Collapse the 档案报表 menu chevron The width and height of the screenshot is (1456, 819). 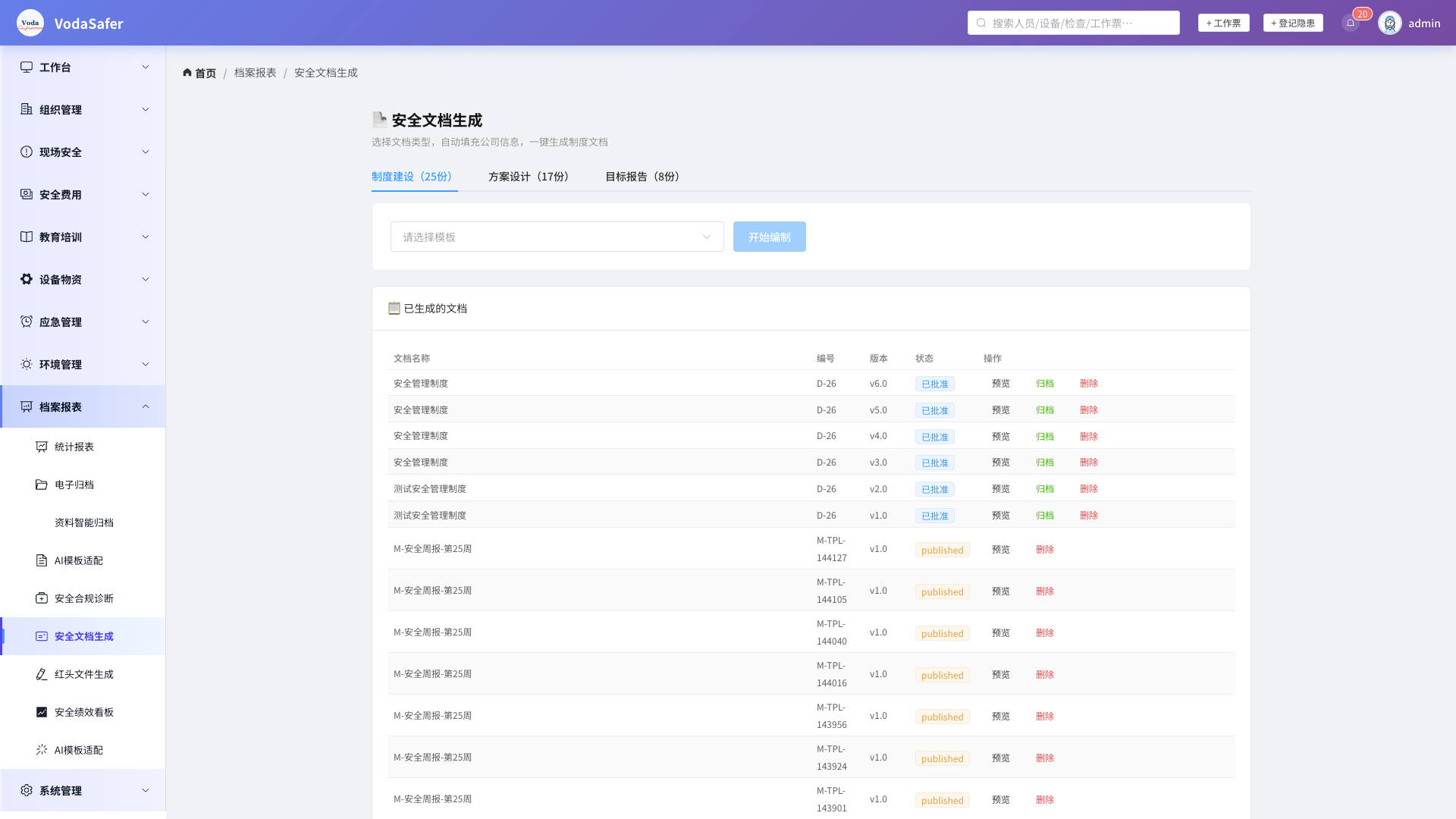click(146, 406)
